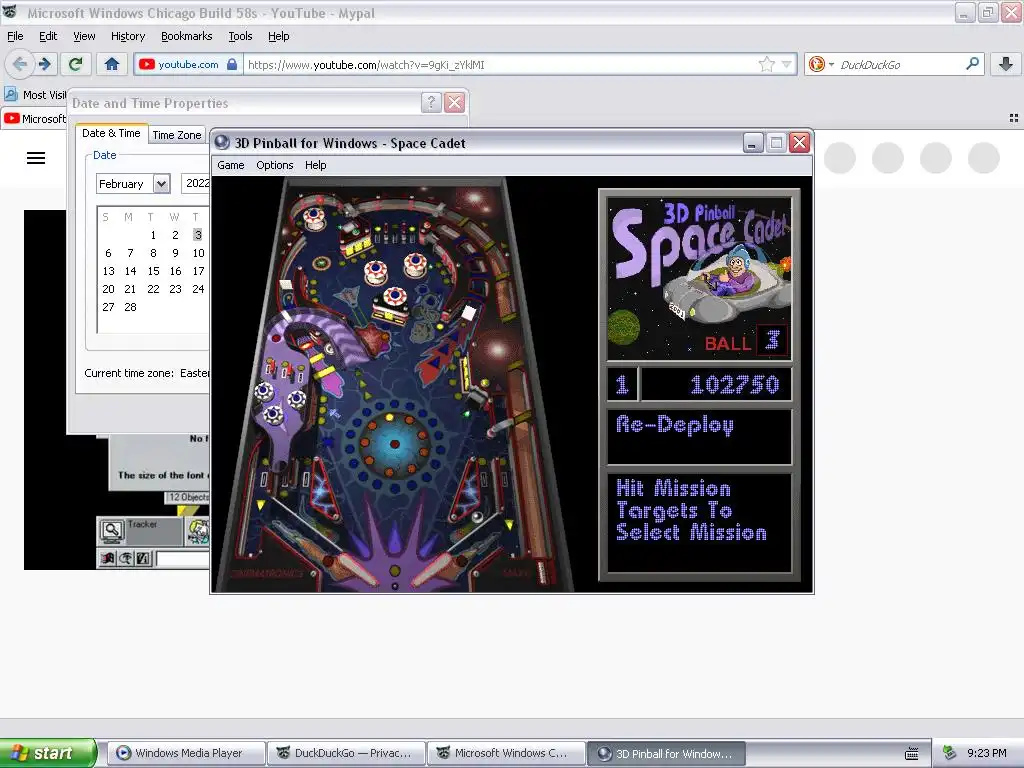Click the Space Cadet logo artwork
Viewport: 1024px width, 768px height.
(x=699, y=279)
